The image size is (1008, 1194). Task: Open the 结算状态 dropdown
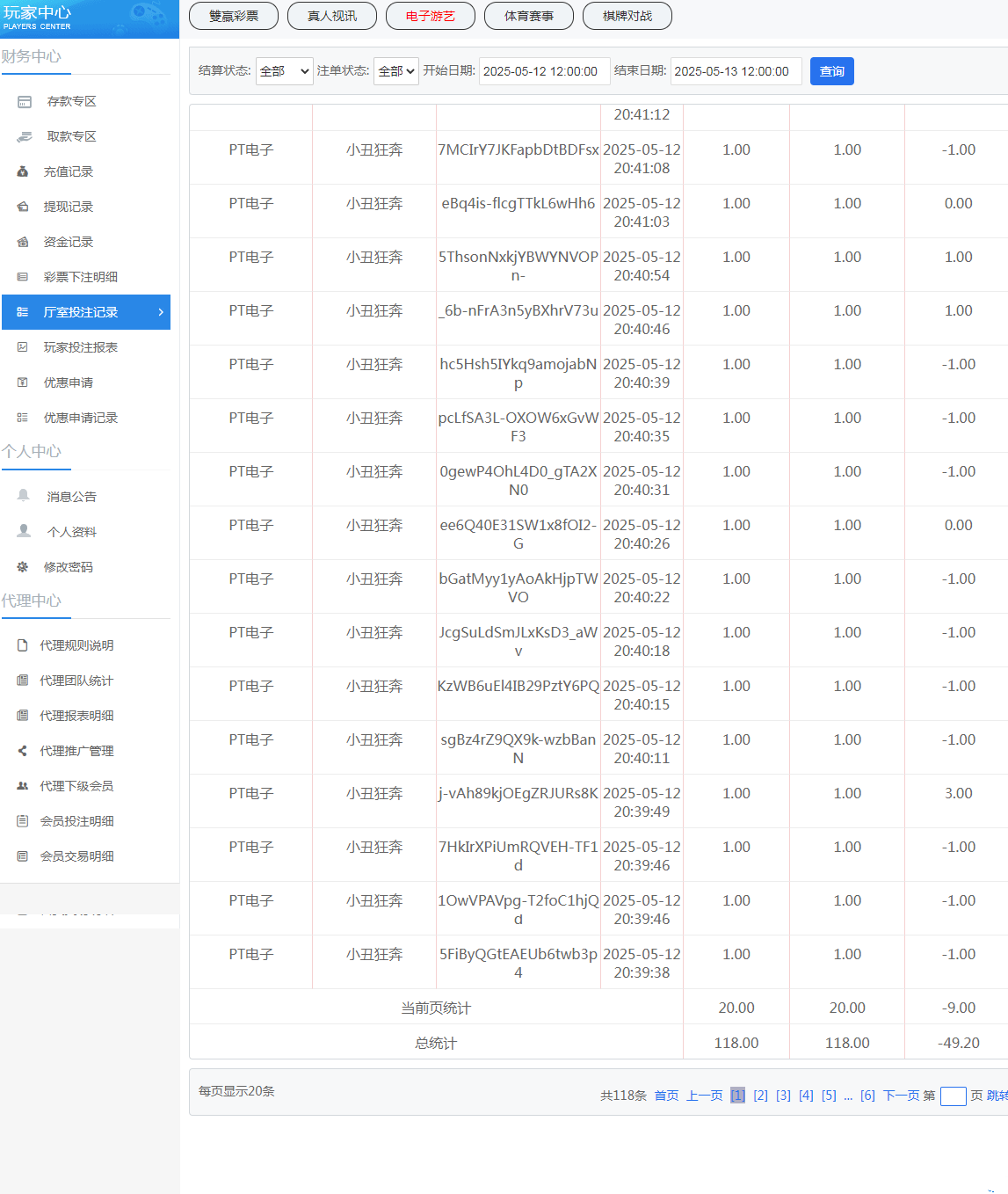point(284,71)
